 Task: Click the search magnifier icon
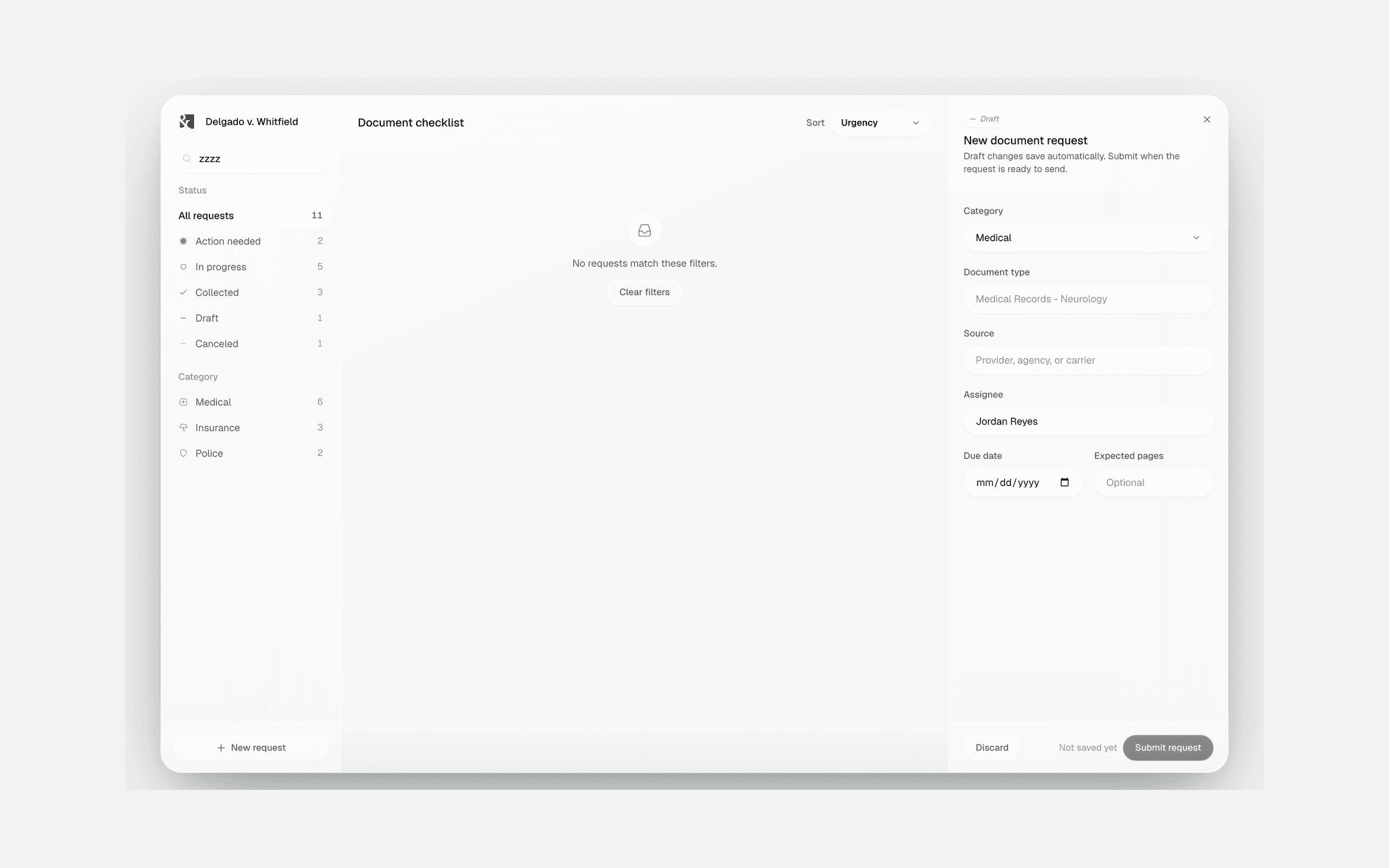187,159
